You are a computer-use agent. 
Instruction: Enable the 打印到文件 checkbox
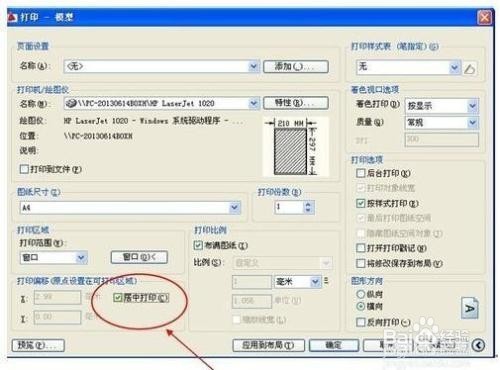click(24, 169)
